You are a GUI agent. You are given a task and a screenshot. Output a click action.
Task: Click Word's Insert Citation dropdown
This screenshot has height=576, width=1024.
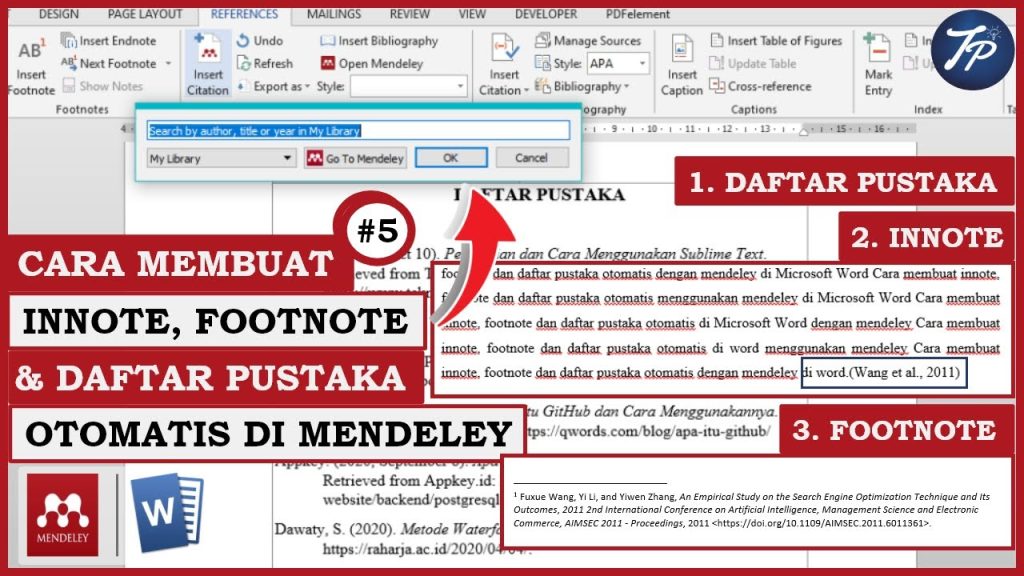[x=504, y=65]
